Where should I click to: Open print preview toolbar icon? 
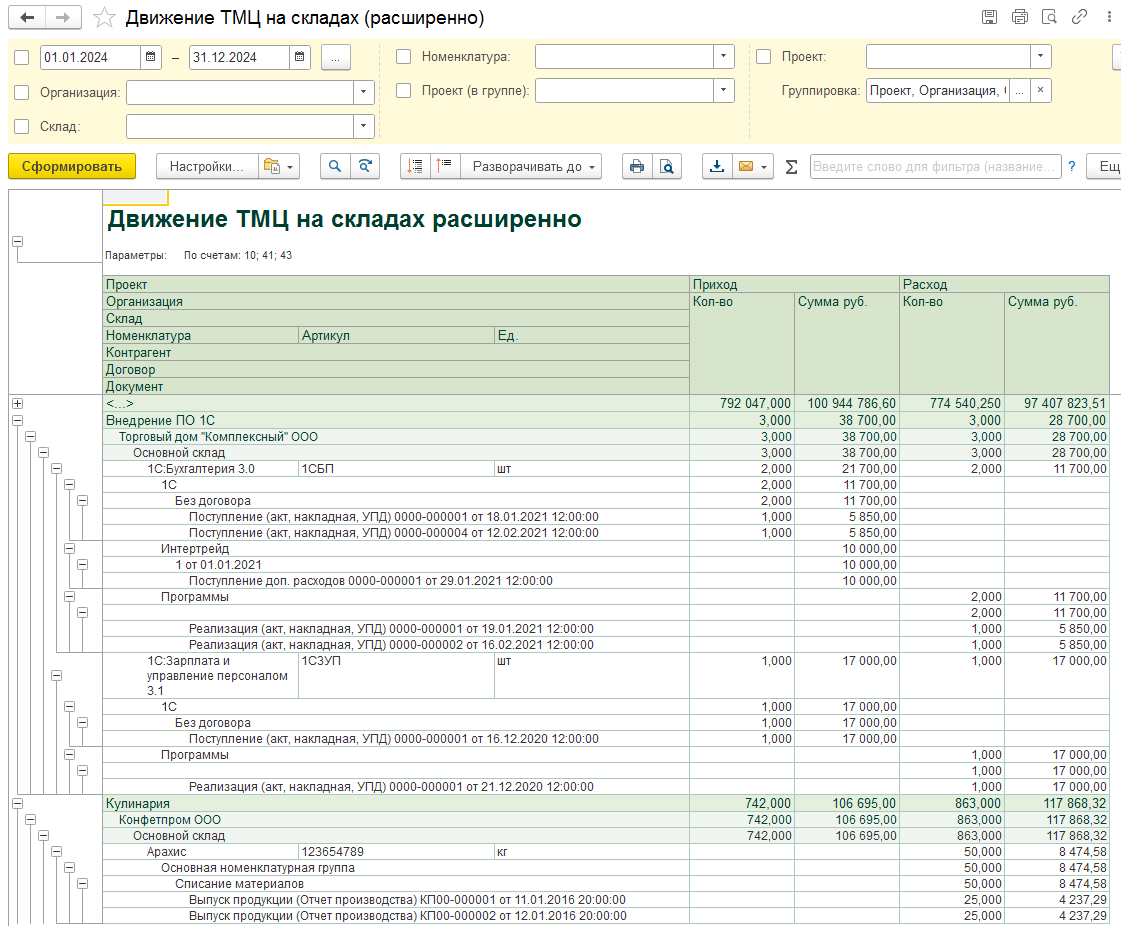click(x=666, y=167)
